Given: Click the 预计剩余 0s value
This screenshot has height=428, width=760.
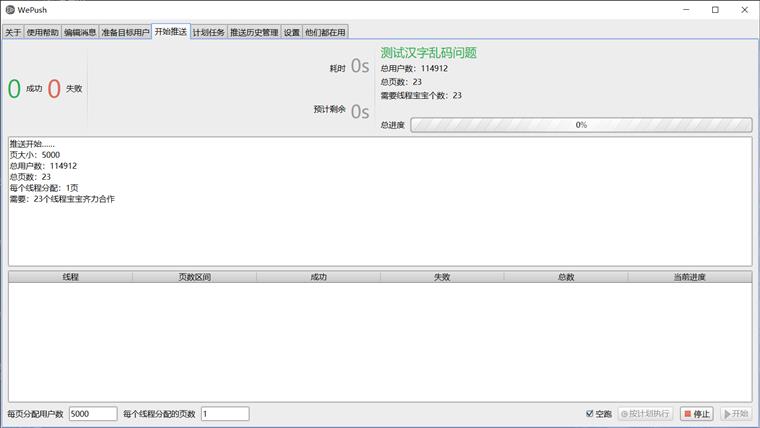Looking at the screenshot, I should (360, 112).
